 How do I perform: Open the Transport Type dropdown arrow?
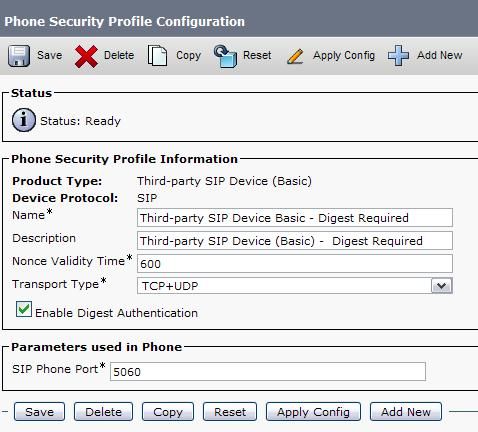(442, 286)
